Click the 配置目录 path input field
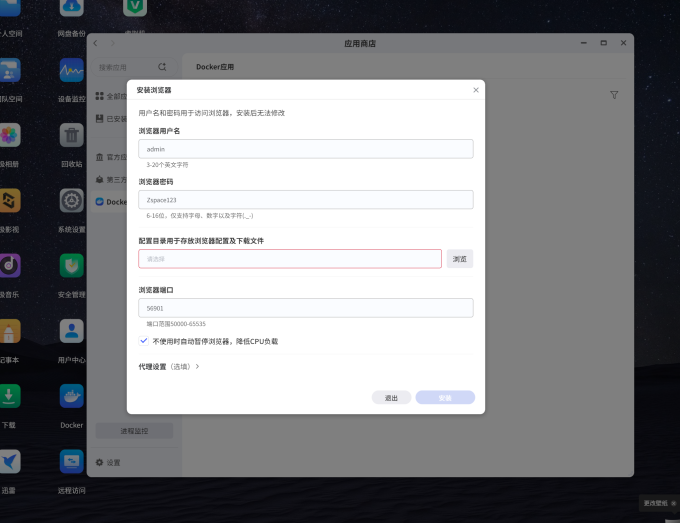Screen dimensions: 680x523 [x=290, y=259]
